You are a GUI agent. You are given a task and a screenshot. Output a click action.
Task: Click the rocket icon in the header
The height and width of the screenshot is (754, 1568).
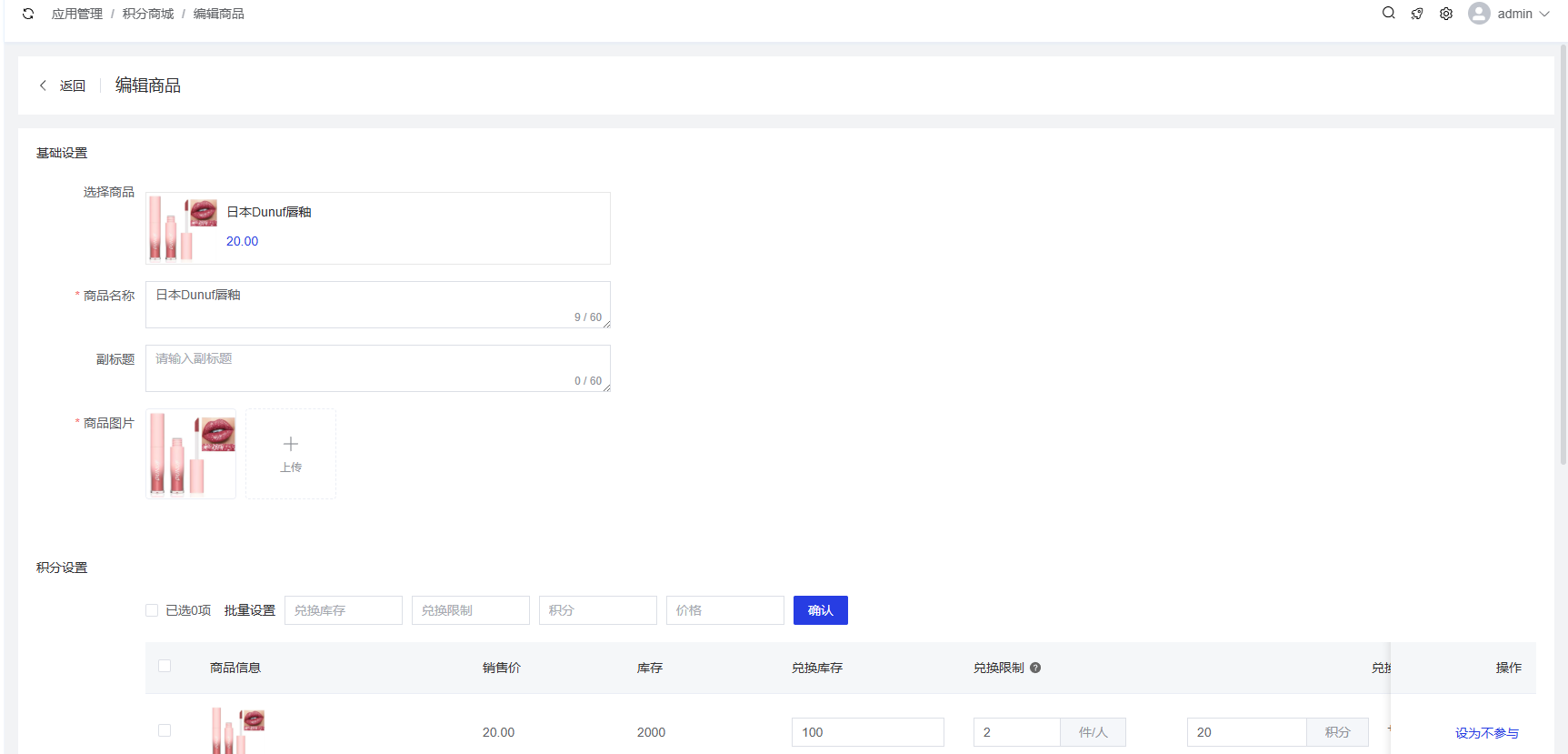[1417, 14]
